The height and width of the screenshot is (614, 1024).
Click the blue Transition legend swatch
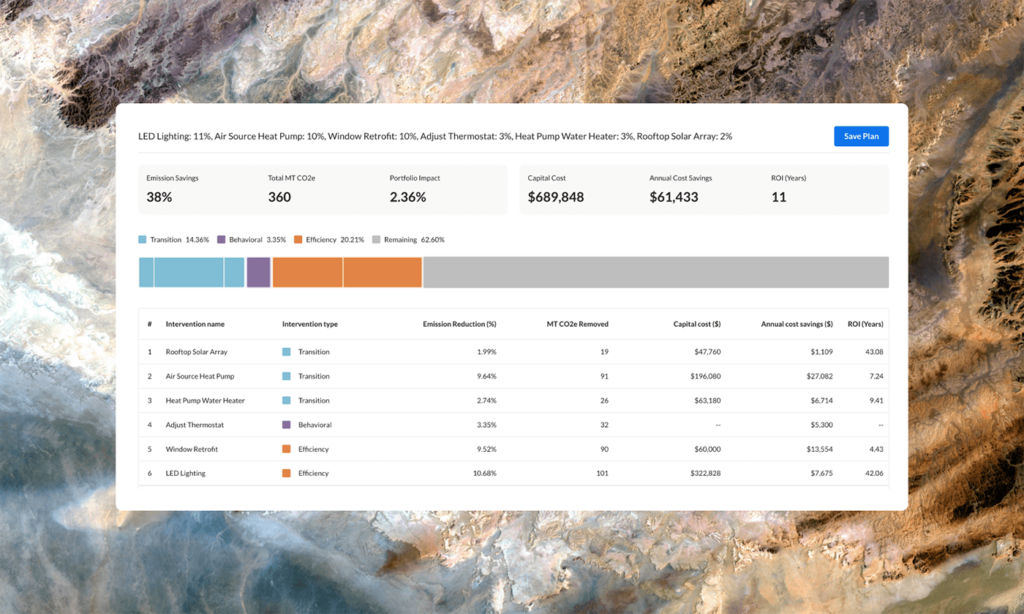(143, 240)
